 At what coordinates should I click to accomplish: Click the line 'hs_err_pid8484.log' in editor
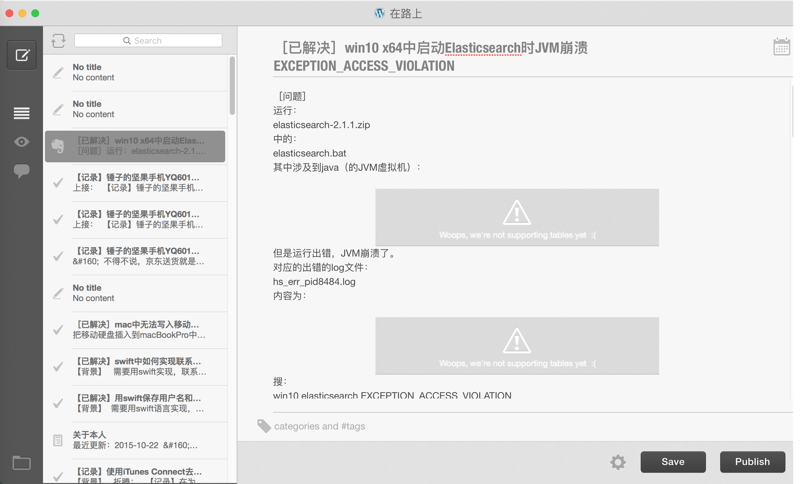(x=314, y=282)
